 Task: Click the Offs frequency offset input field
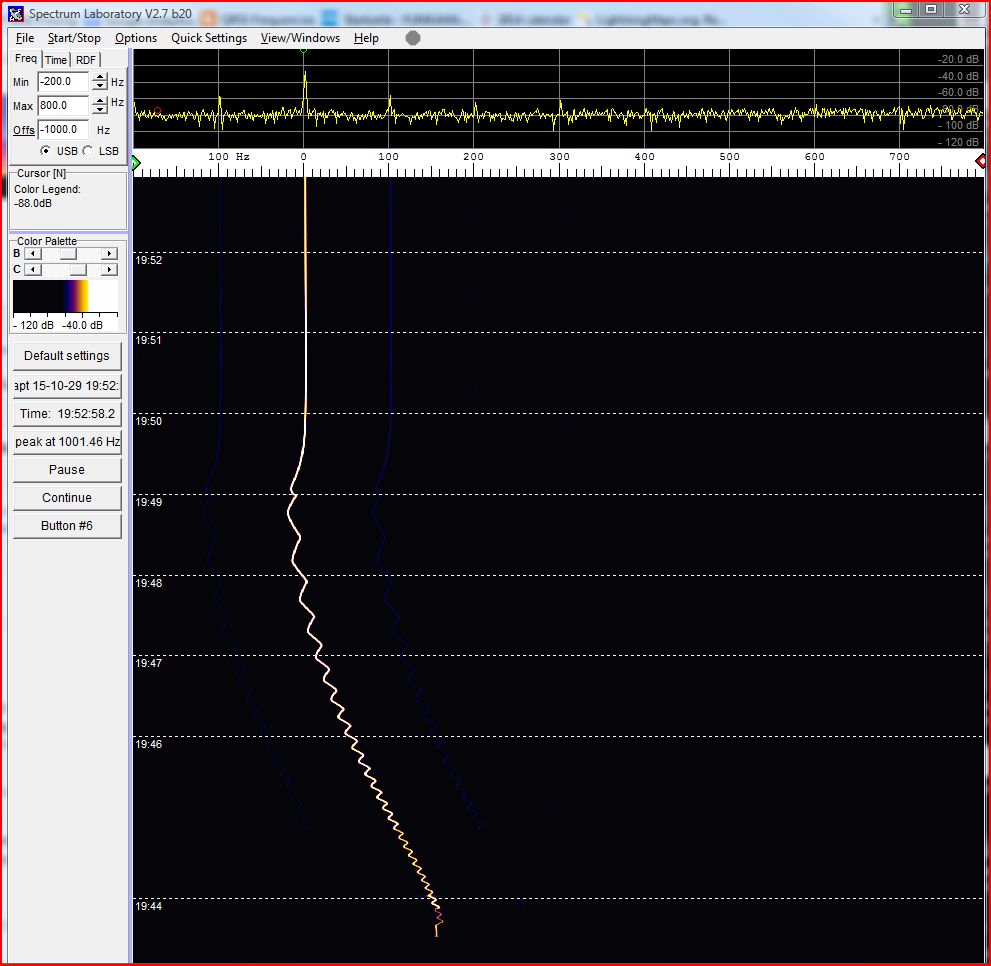[x=63, y=130]
